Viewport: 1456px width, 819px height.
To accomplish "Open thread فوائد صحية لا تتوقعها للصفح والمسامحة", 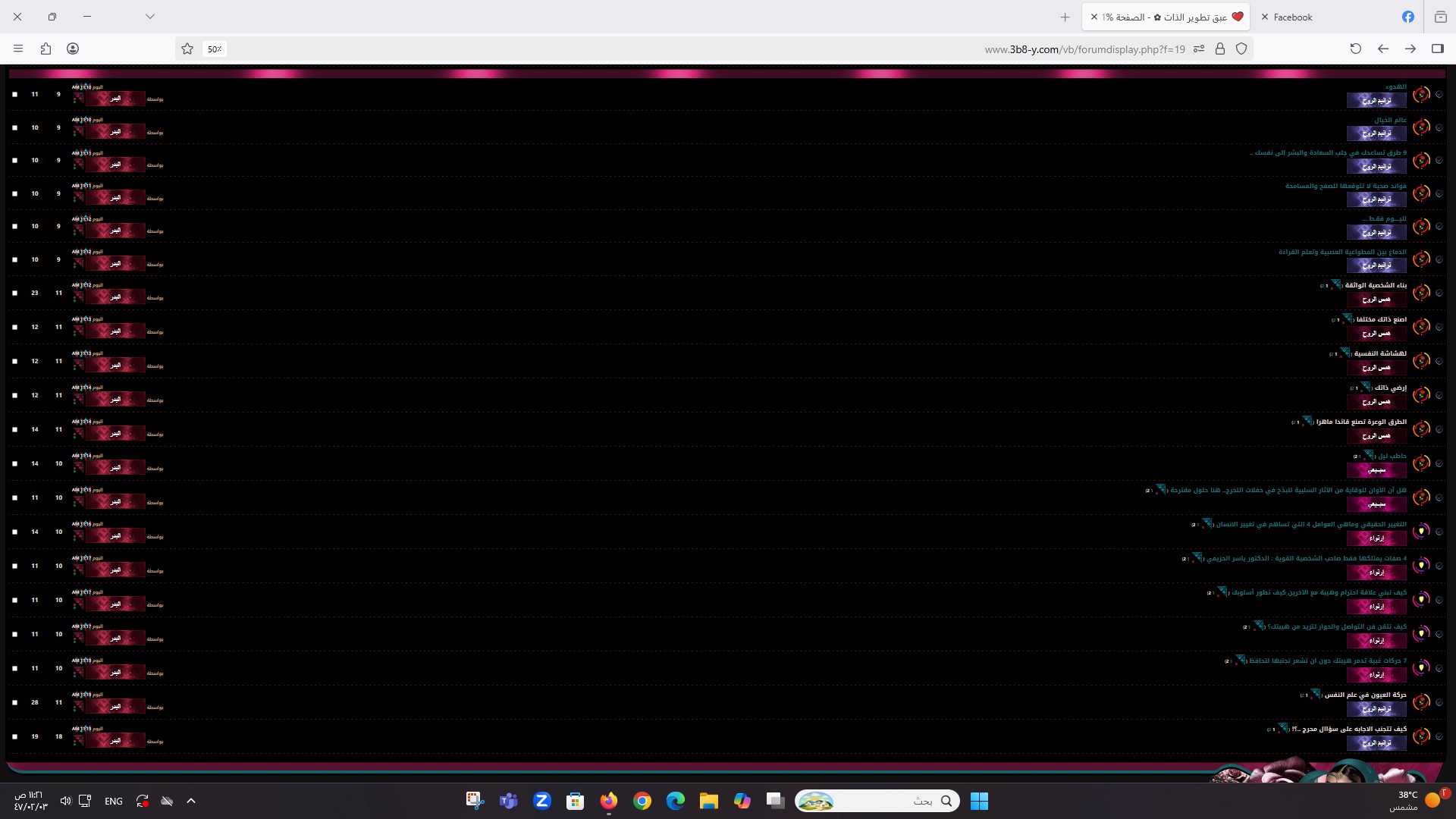I will (x=1345, y=186).
